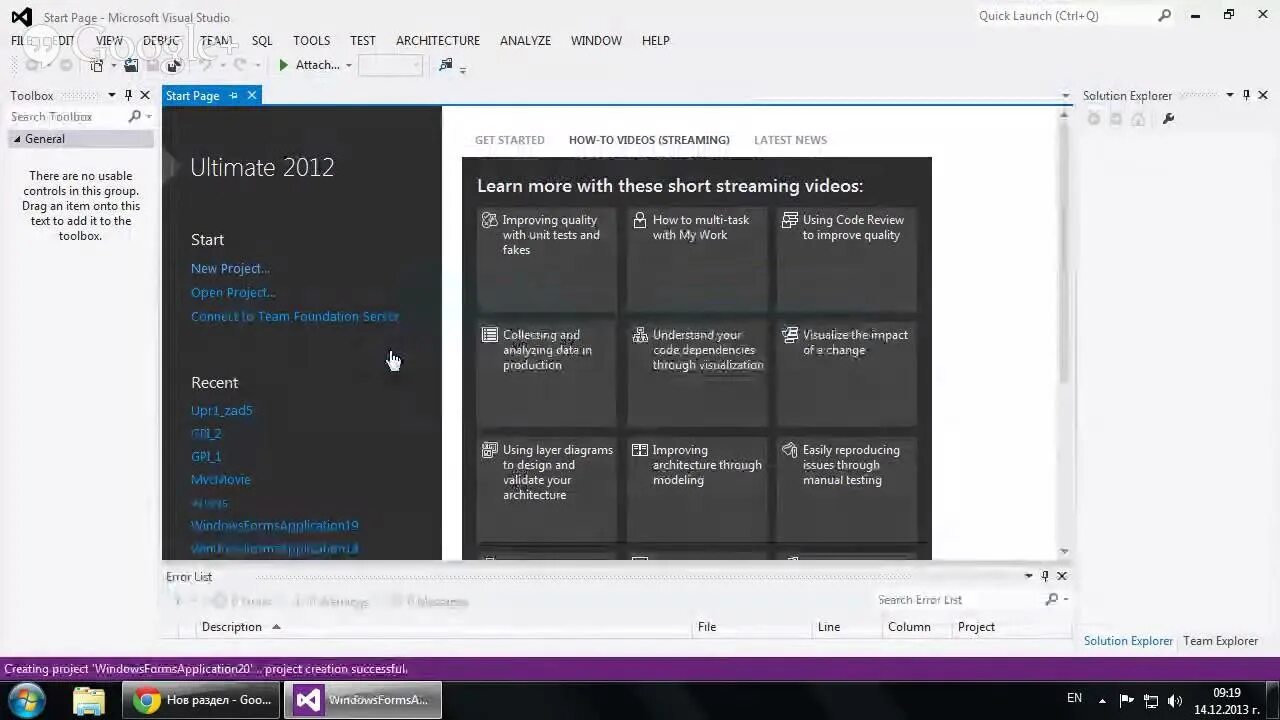This screenshot has height=720, width=1280.
Task: Open the Error List window position dropdown
Action: [x=1028, y=576]
